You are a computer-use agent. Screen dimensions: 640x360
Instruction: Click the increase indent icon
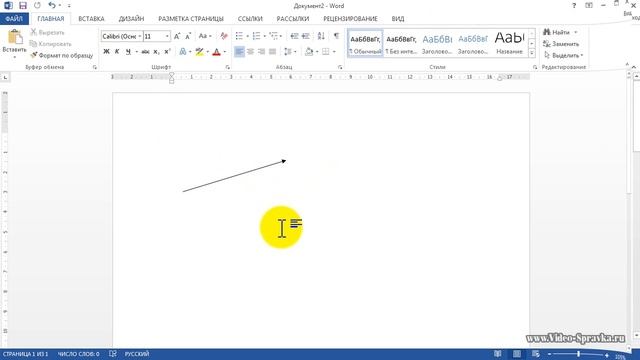[x=306, y=36]
